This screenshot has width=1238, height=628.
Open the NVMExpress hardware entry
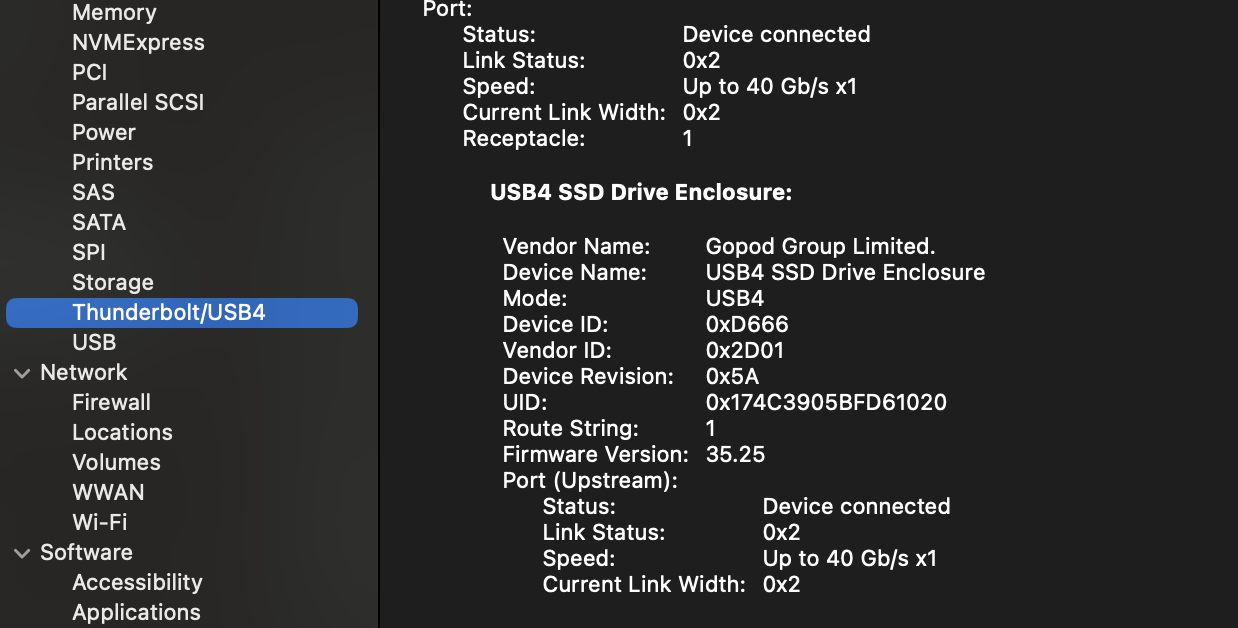pyautogui.click(x=138, y=43)
